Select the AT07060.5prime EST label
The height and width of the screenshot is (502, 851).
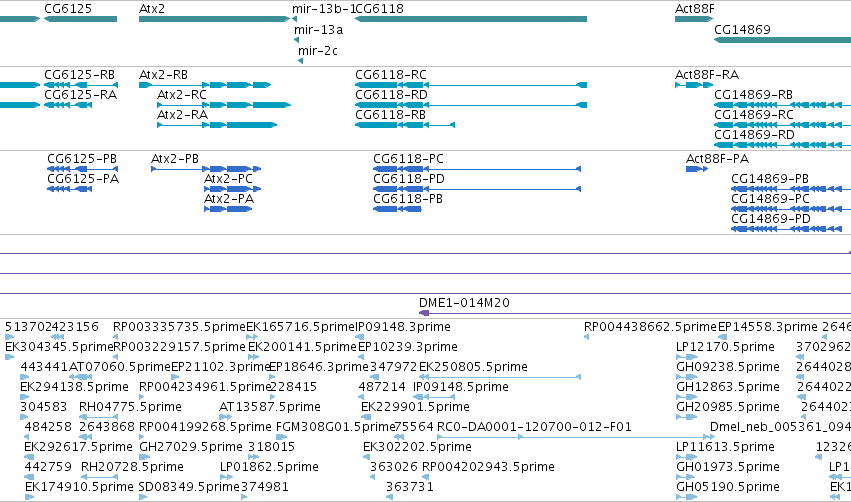coord(120,366)
